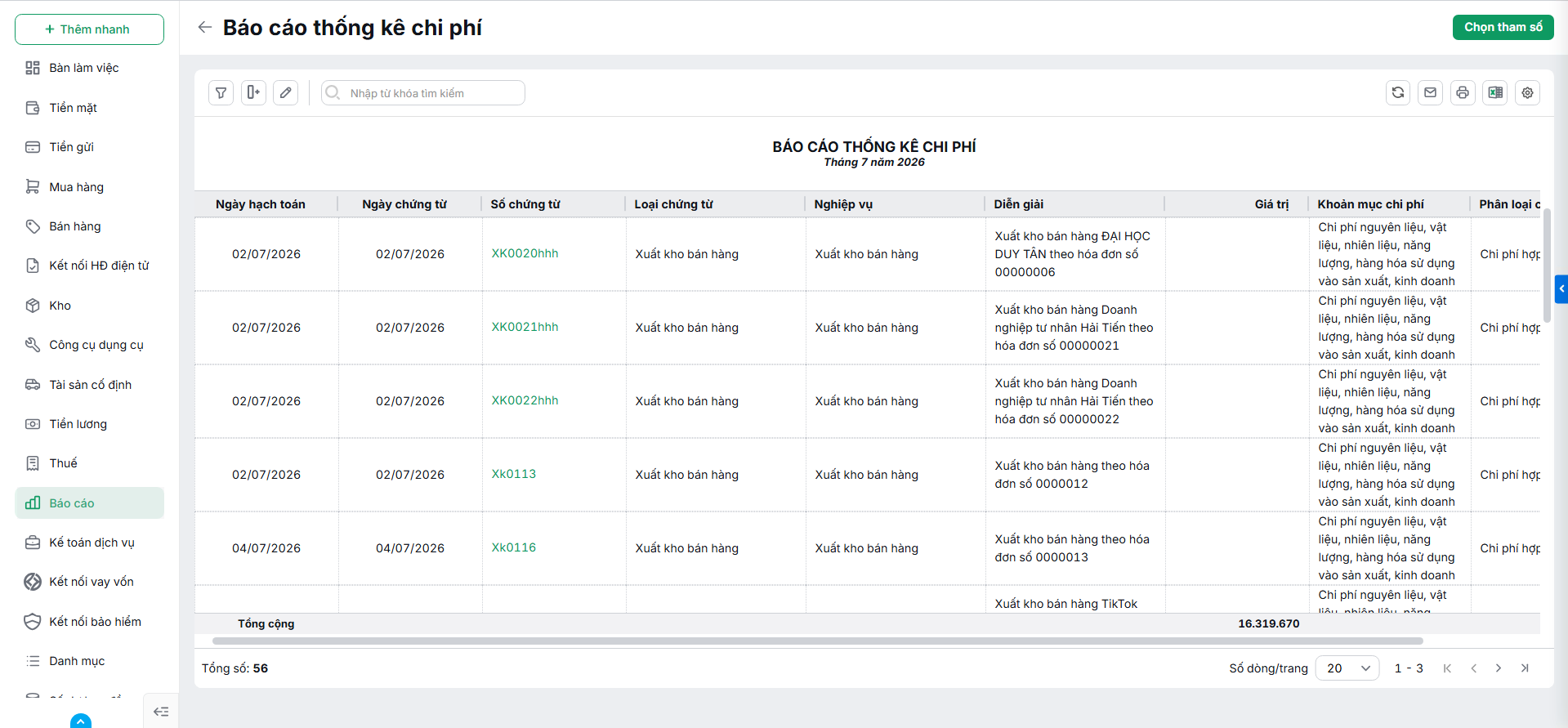Click the column customization icon
The height and width of the screenshot is (728, 1568).
click(253, 93)
